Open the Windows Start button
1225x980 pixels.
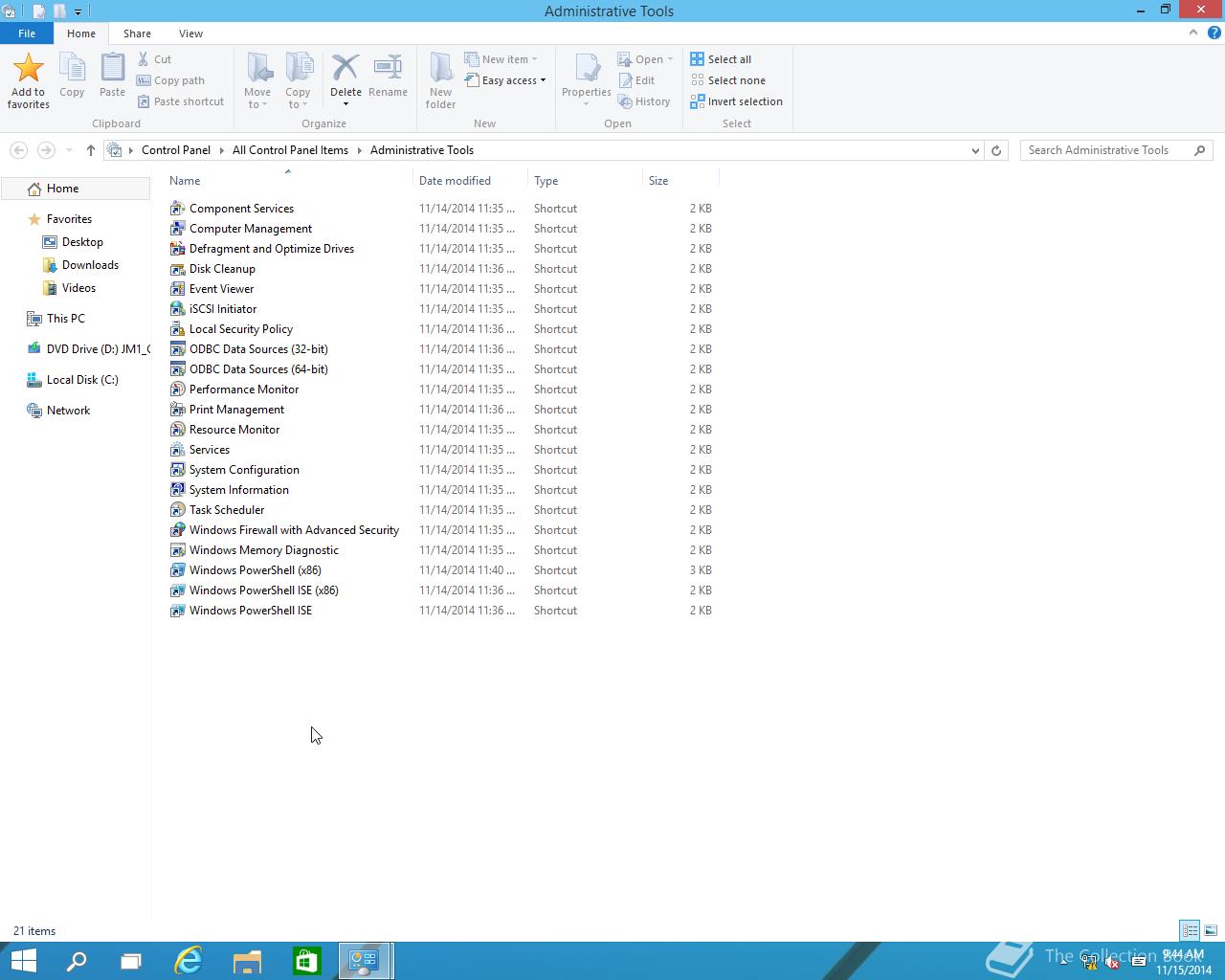point(23,961)
